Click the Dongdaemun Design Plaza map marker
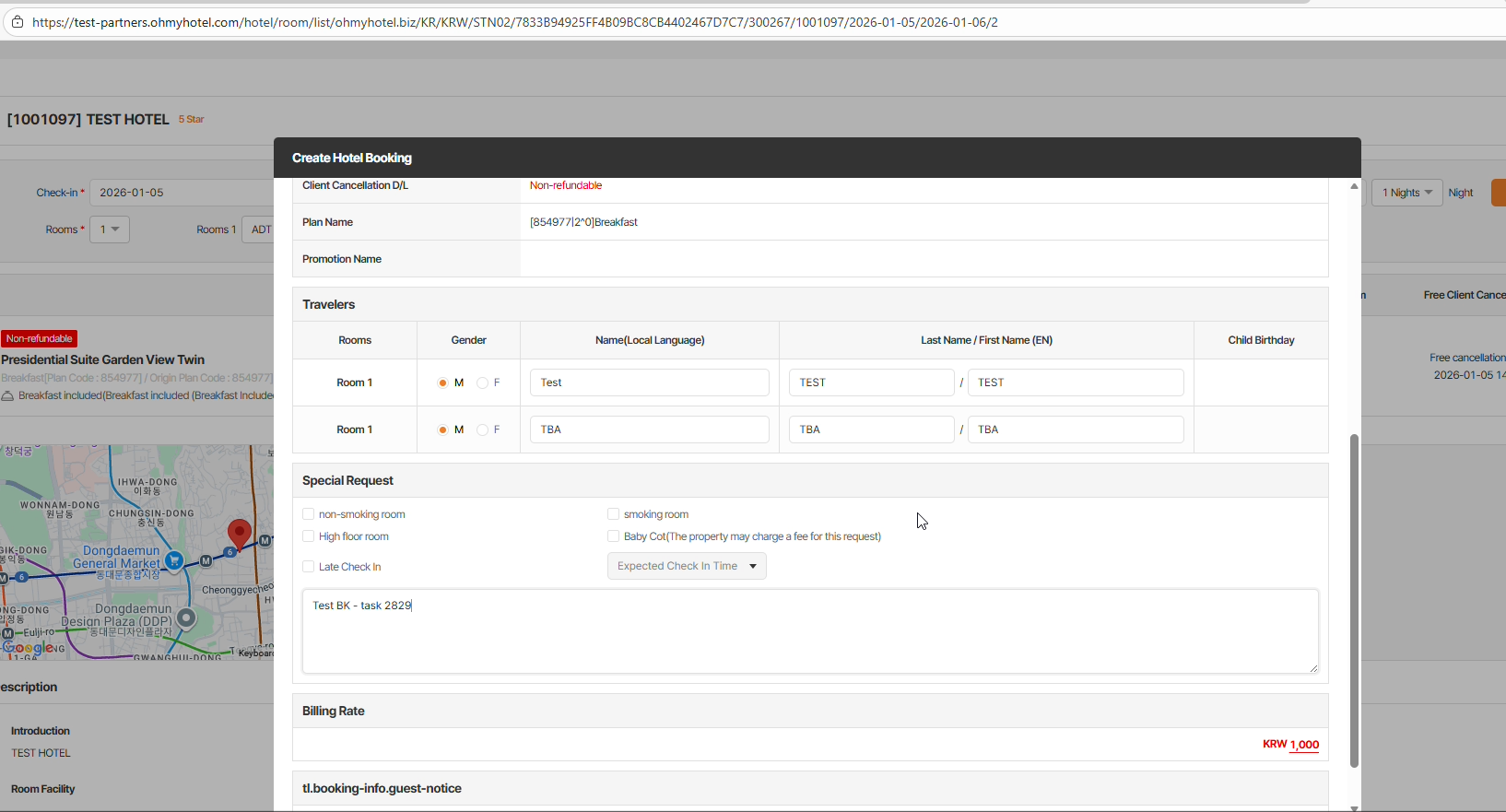 tap(187, 618)
